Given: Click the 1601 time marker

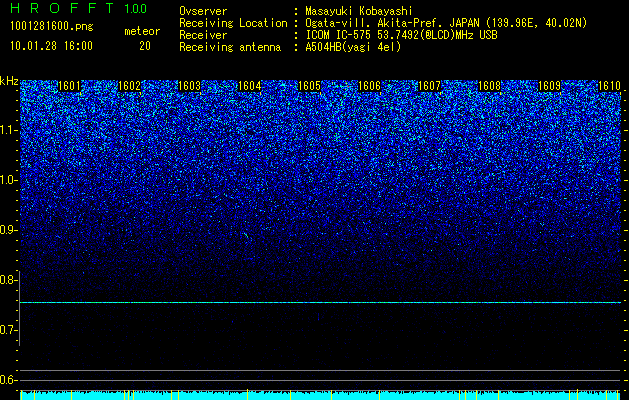Looking at the screenshot, I should click(x=69, y=86).
